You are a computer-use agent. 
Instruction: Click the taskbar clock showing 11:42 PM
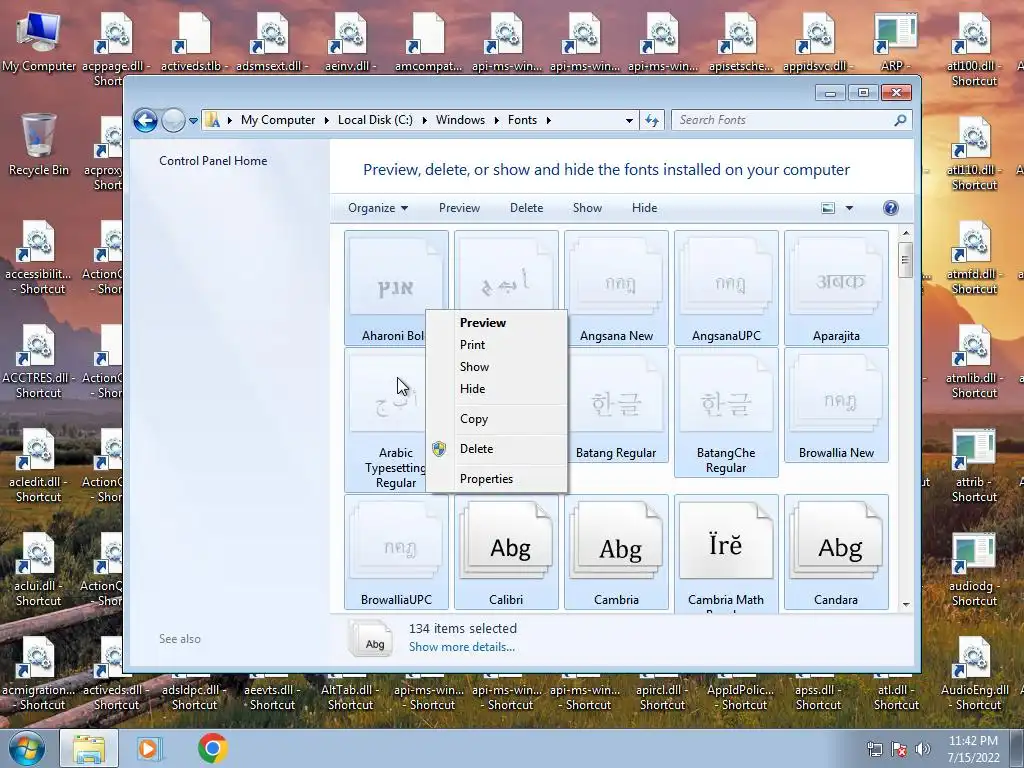coord(973,749)
